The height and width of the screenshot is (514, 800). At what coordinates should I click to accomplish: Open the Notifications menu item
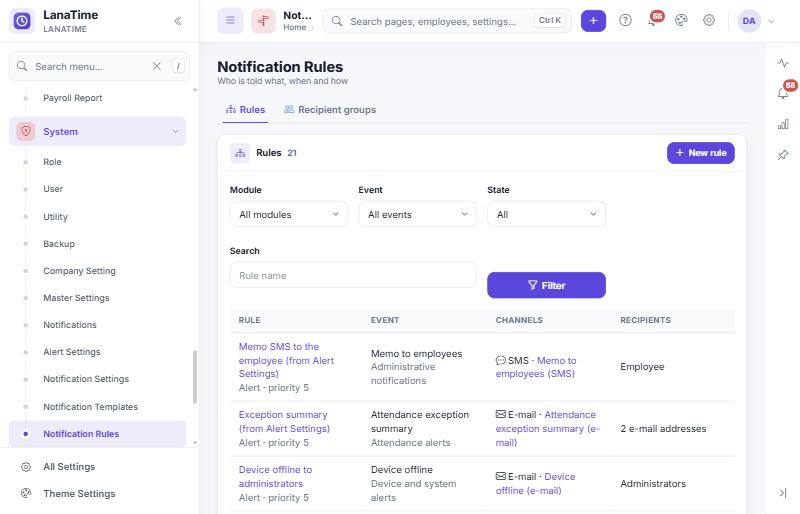(69, 325)
